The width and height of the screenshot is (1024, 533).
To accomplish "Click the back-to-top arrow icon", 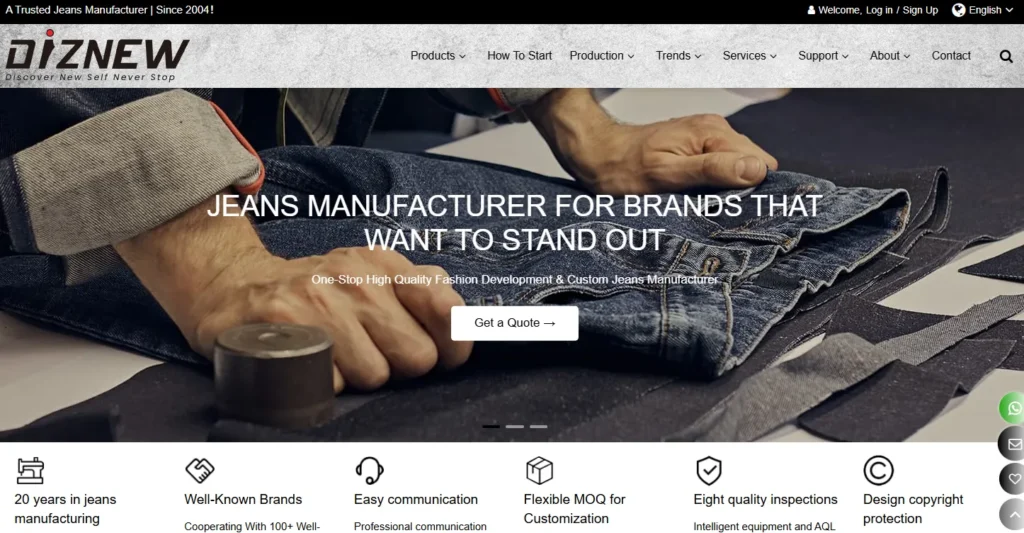I will (x=1012, y=515).
